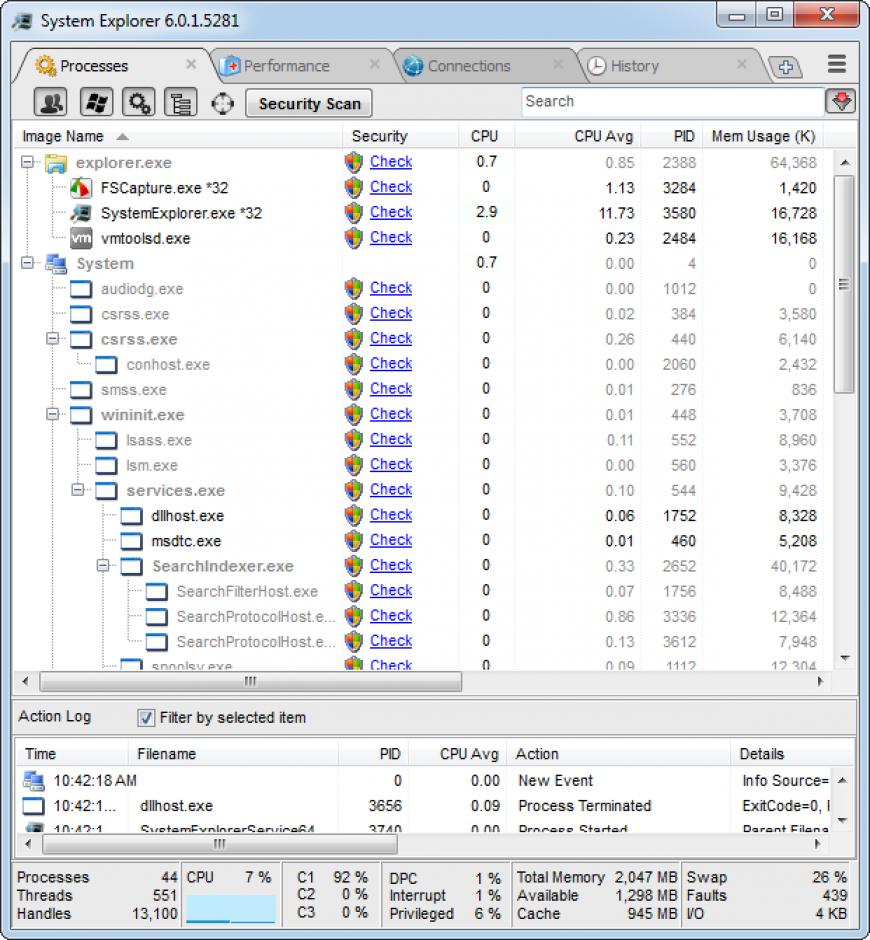Viewport: 870px width, 940px height.
Task: Collapse the services.exe tree node
Action: click(x=77, y=490)
